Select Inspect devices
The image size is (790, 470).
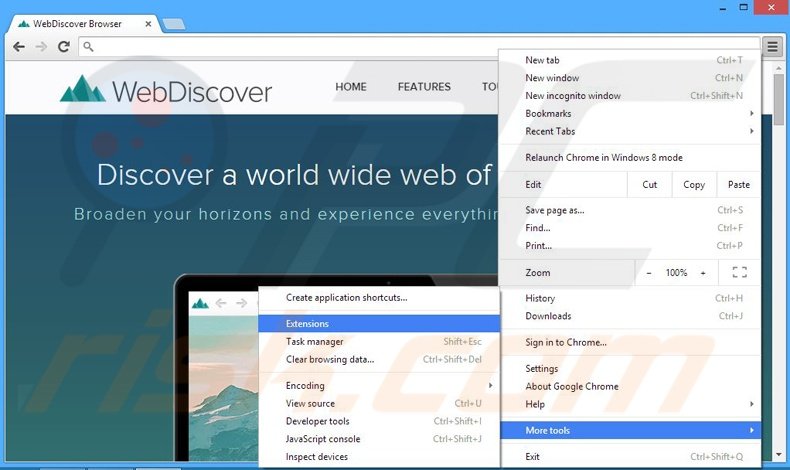pos(379,457)
